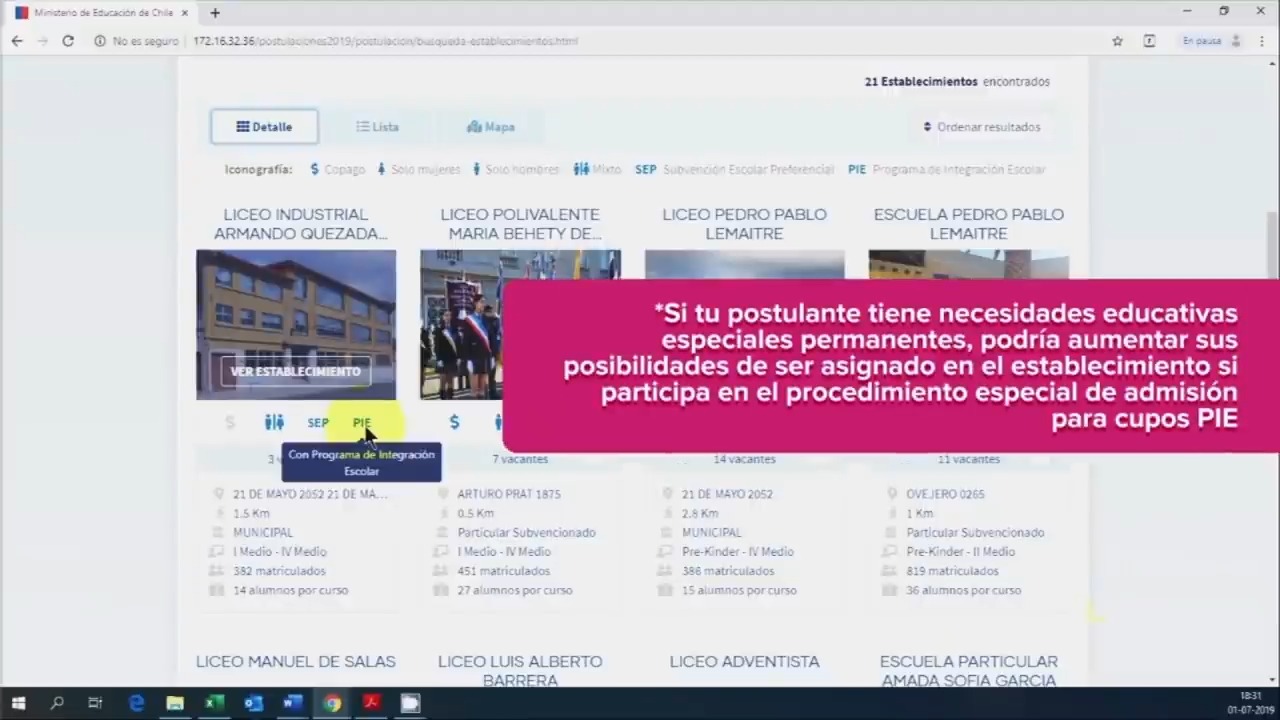
Task: Click the Copago dollar icon in the Iconografía legend
Action: point(314,170)
